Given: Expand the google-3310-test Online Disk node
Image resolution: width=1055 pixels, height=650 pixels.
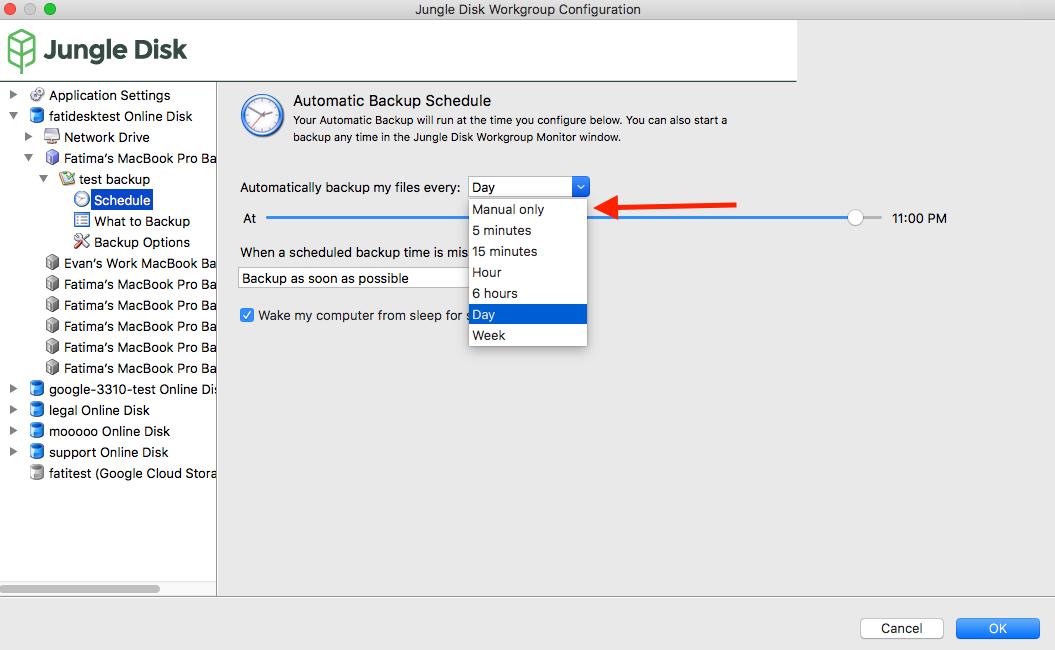Looking at the screenshot, I should click(x=13, y=389).
